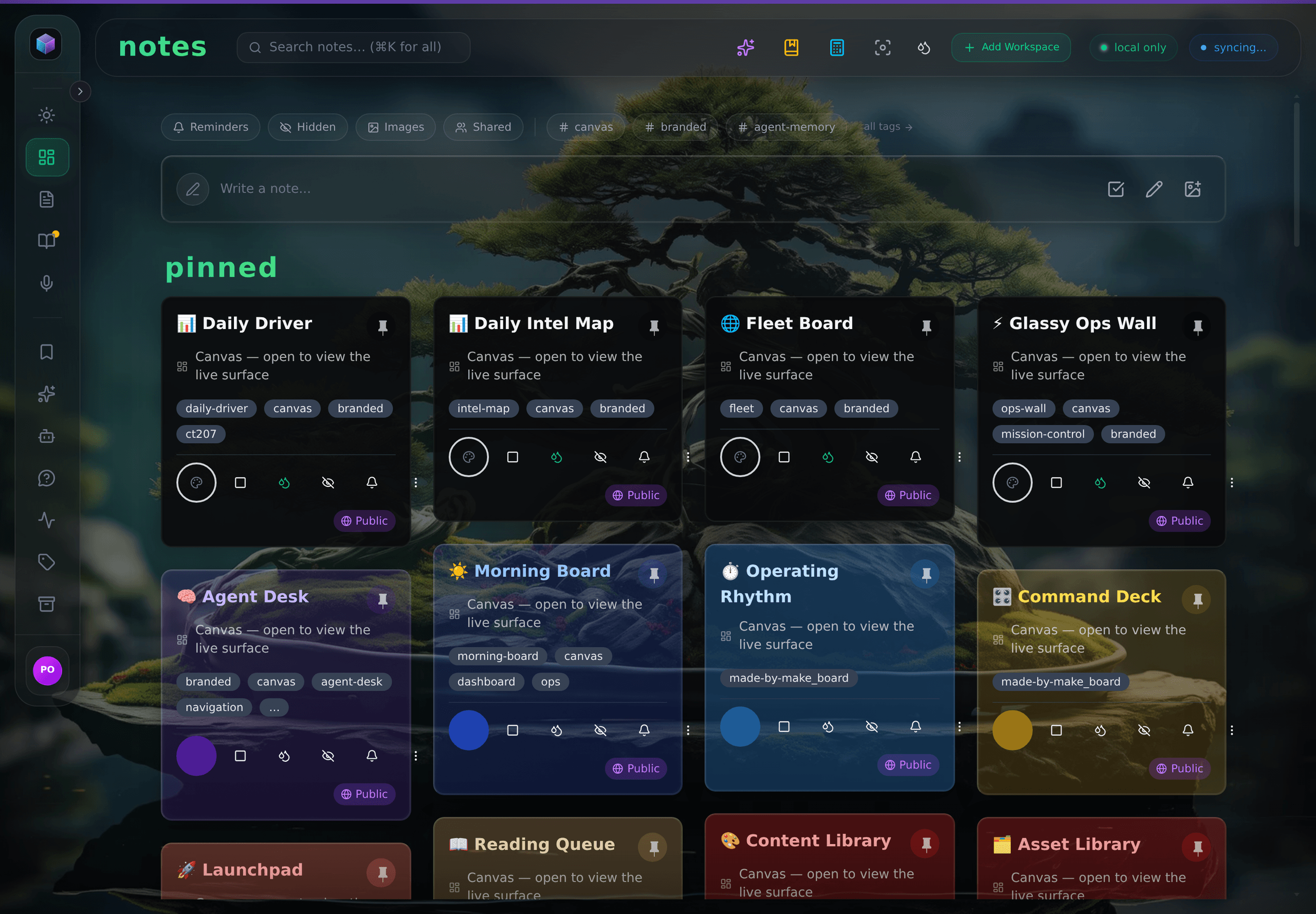Toggle hidden eye on Command Deck card
The image size is (1316, 914).
coord(1144,730)
